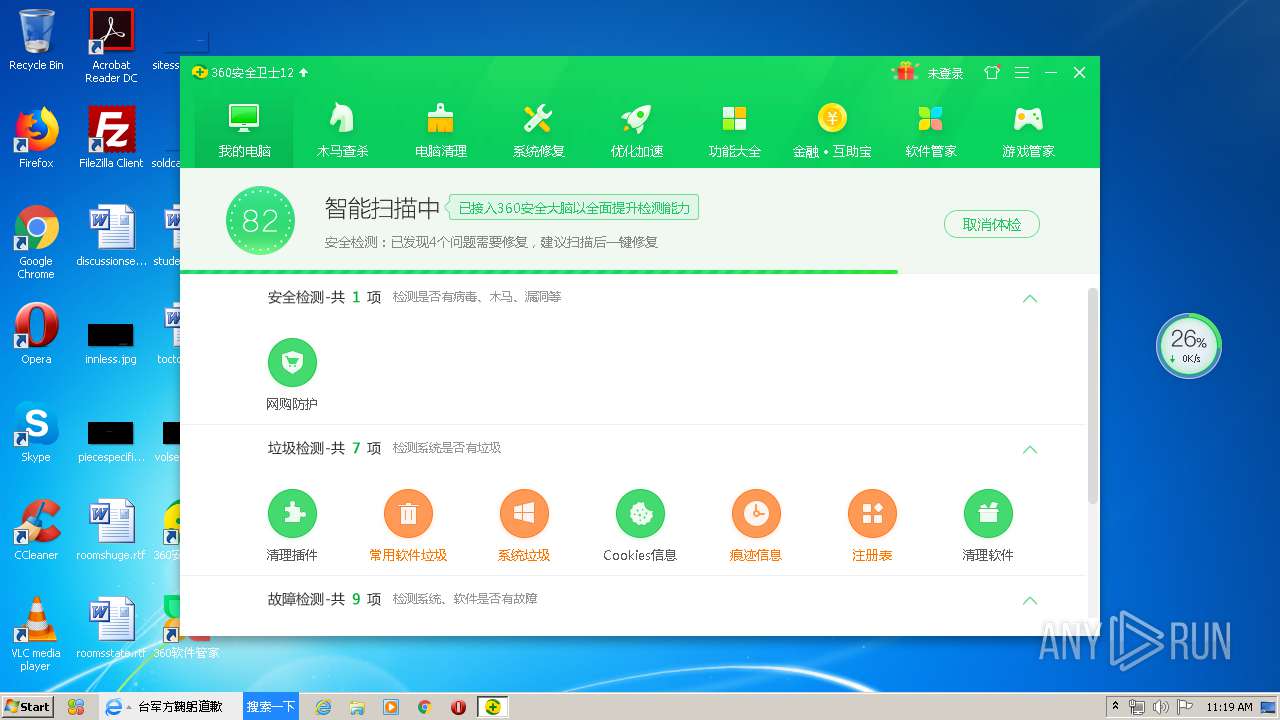1280x720 pixels.
Task: Open 木马查杀 trojan scan tab
Action: [342, 130]
